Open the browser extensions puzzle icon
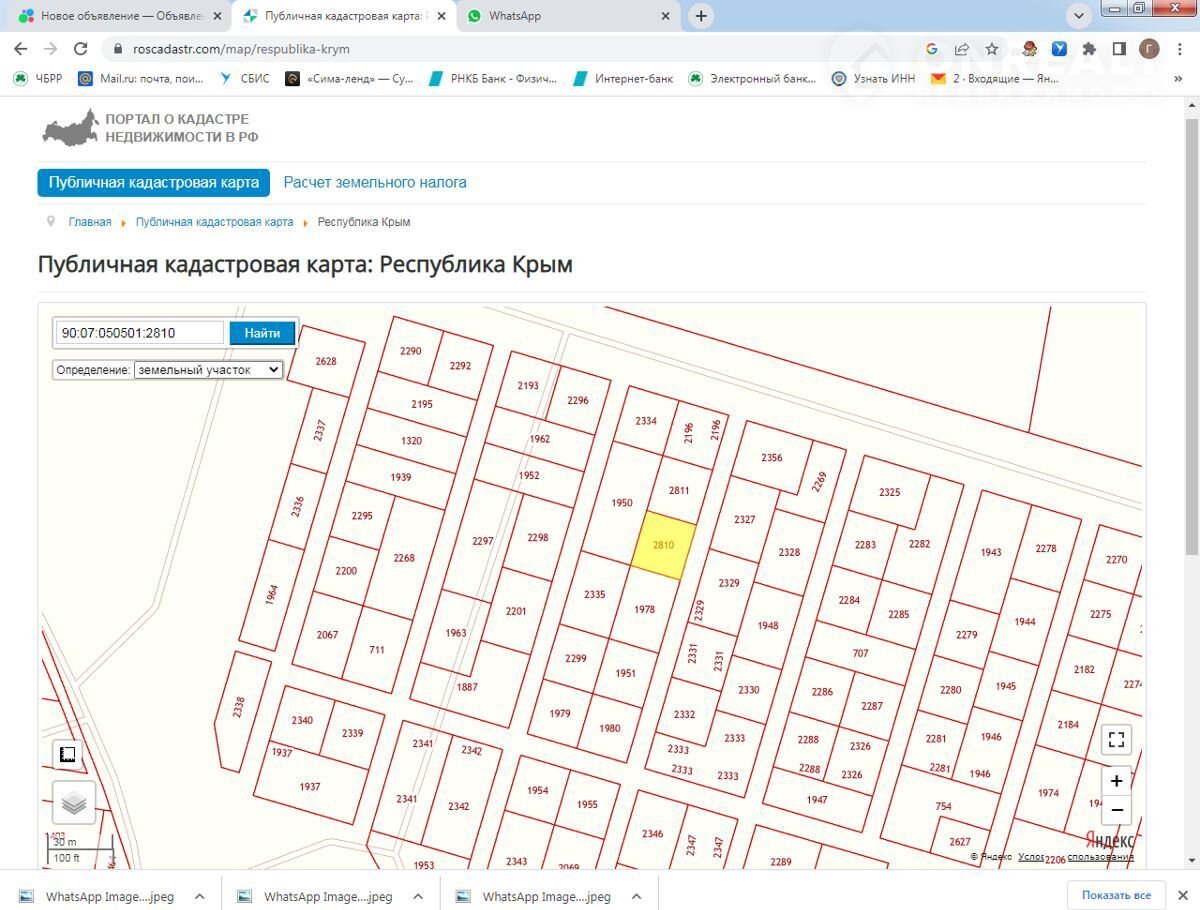The height and width of the screenshot is (910, 1200). point(1089,48)
